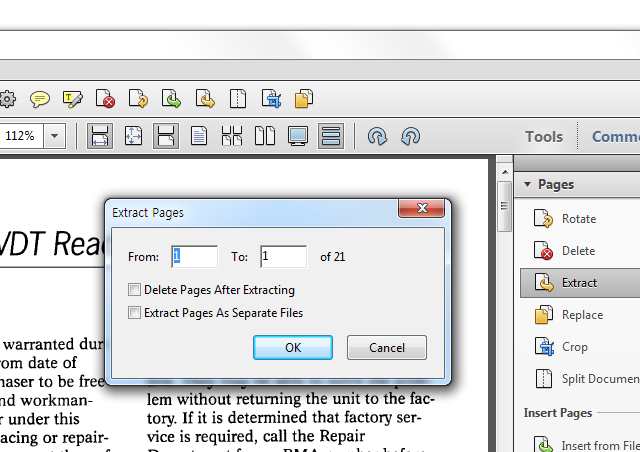Confirm extraction with OK button
The height and width of the screenshot is (452, 640).
(293, 347)
